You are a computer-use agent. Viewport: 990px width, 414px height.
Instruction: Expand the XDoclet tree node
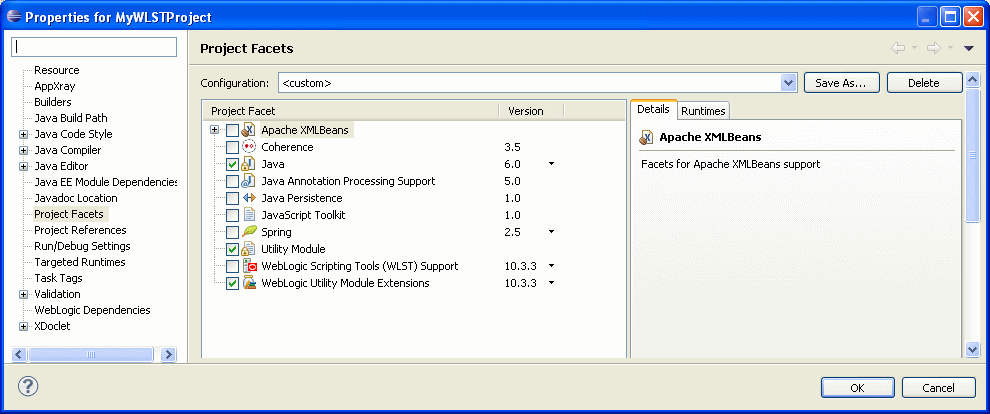coord(23,326)
